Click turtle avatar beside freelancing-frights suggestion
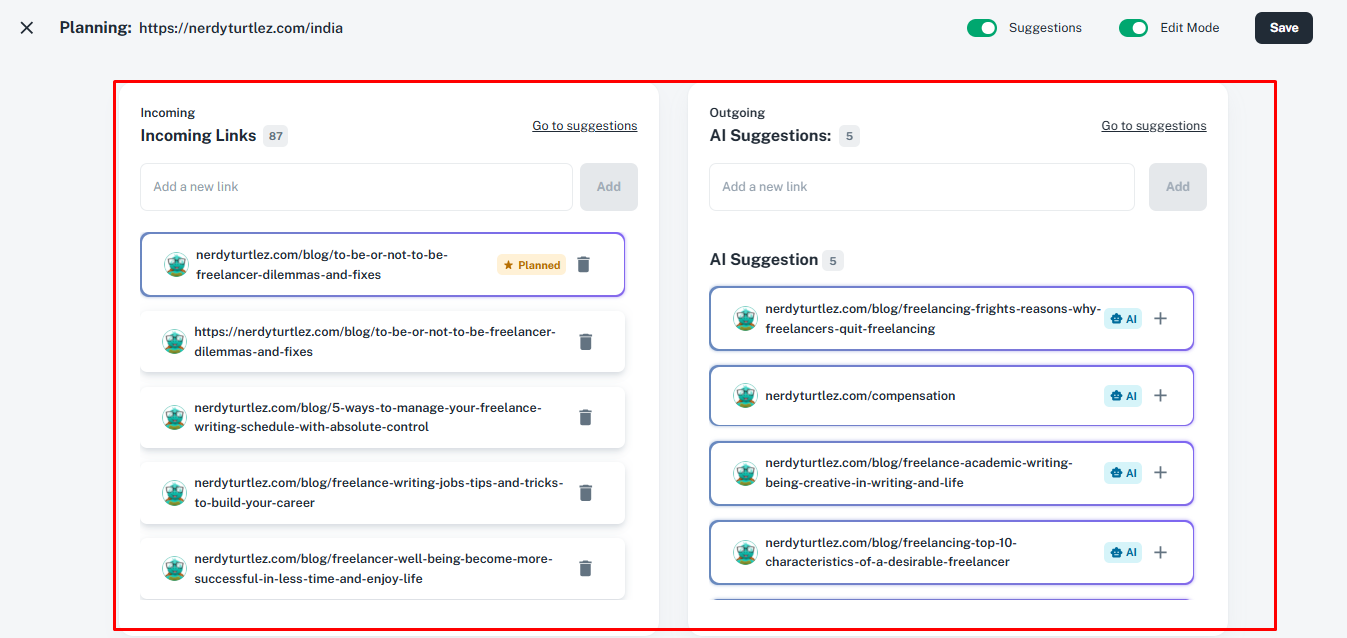Image resolution: width=1347 pixels, height=638 pixels. [x=745, y=319]
